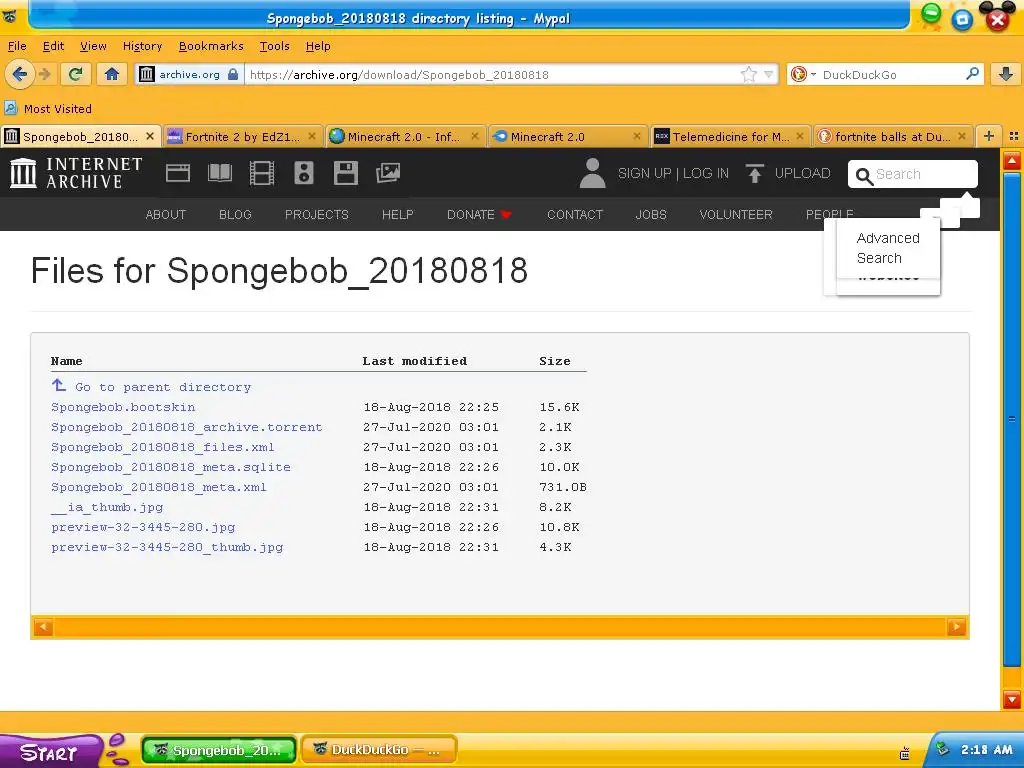Viewport: 1024px width, 768px height.
Task: Switch to the Minecraft 2.0 - Inf... tab
Action: click(x=406, y=136)
